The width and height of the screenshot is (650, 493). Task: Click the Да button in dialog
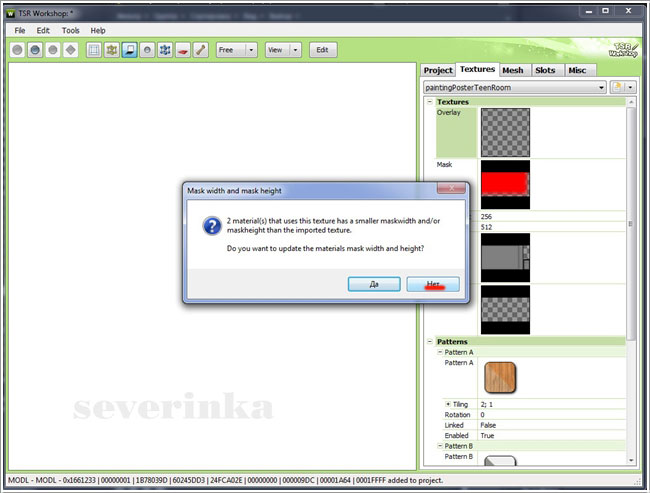click(x=373, y=284)
